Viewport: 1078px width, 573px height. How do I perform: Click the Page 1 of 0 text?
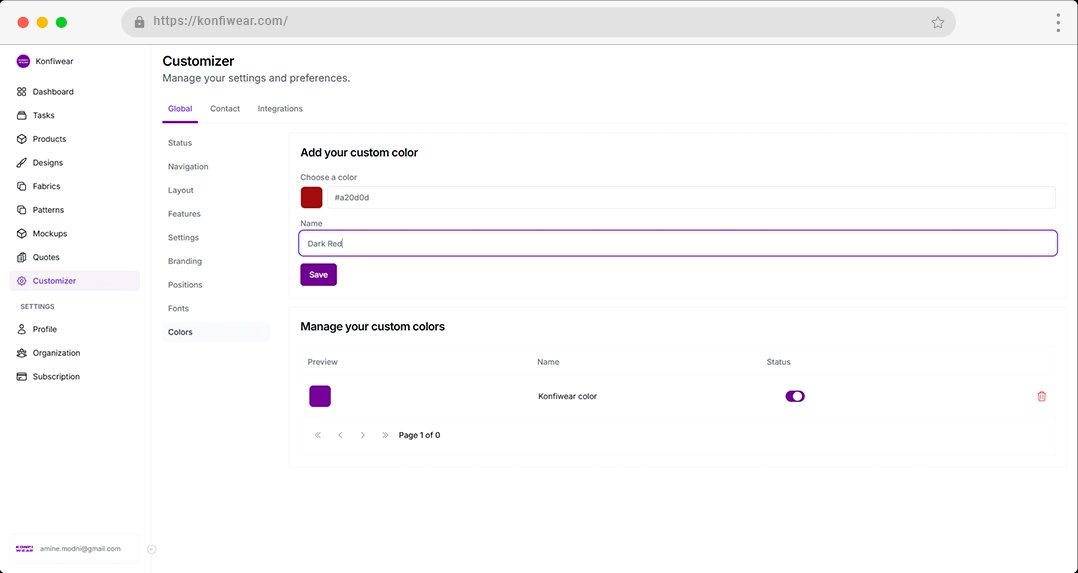(419, 435)
